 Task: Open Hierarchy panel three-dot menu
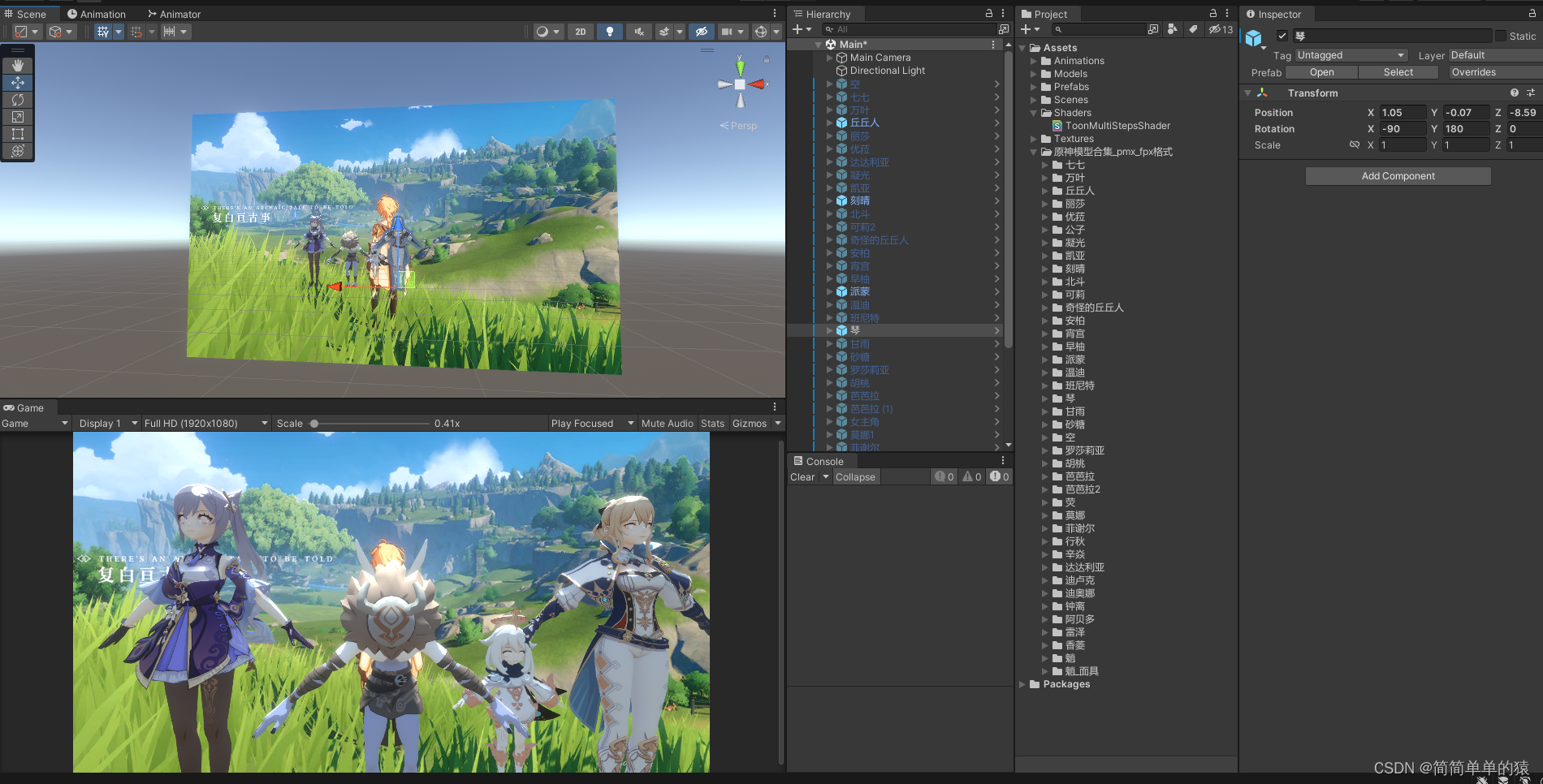pos(1003,14)
